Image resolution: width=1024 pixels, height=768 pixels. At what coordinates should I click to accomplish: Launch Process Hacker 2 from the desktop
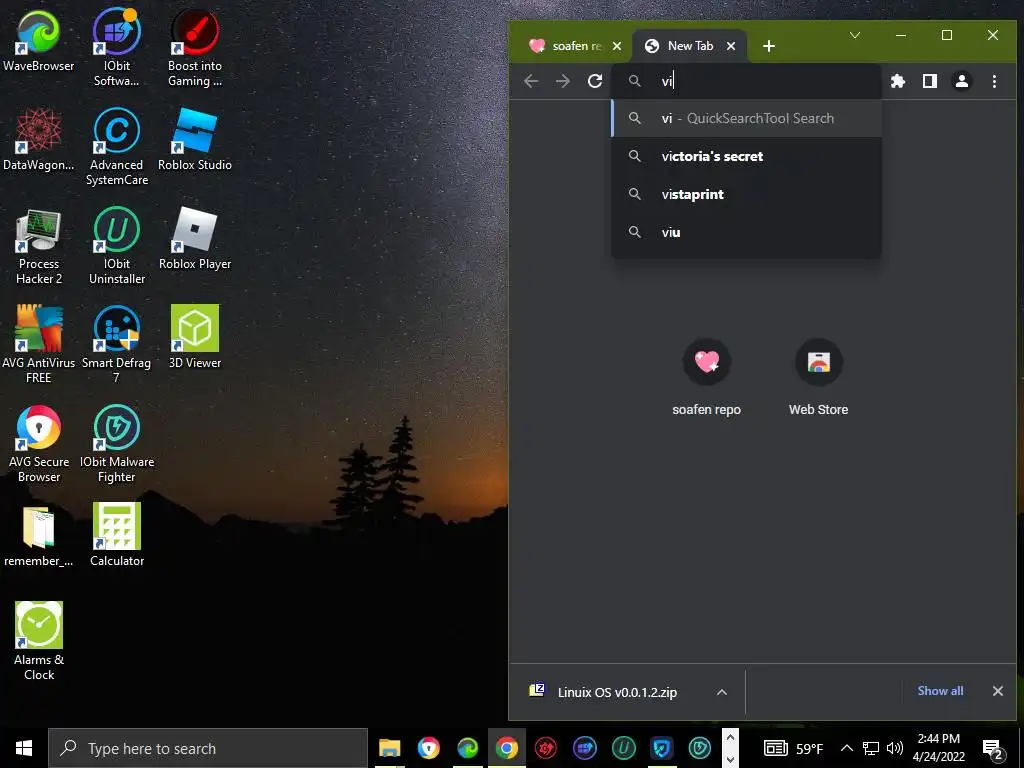(39, 246)
